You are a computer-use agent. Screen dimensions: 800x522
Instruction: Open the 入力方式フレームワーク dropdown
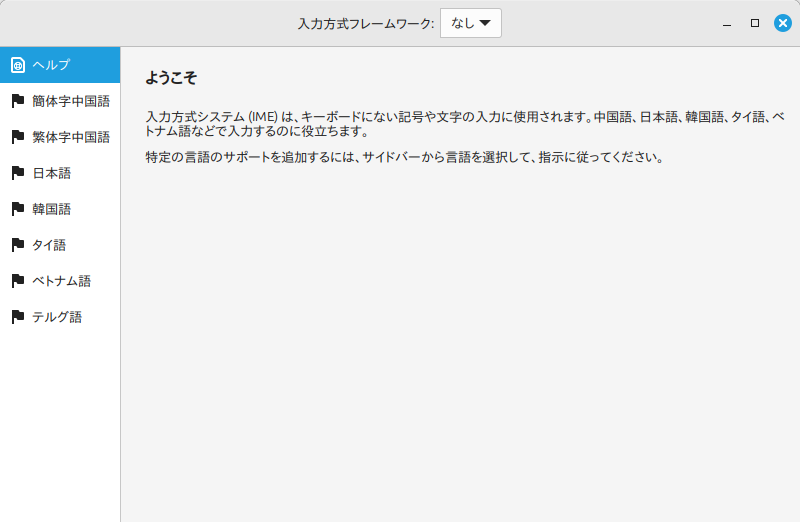(470, 23)
